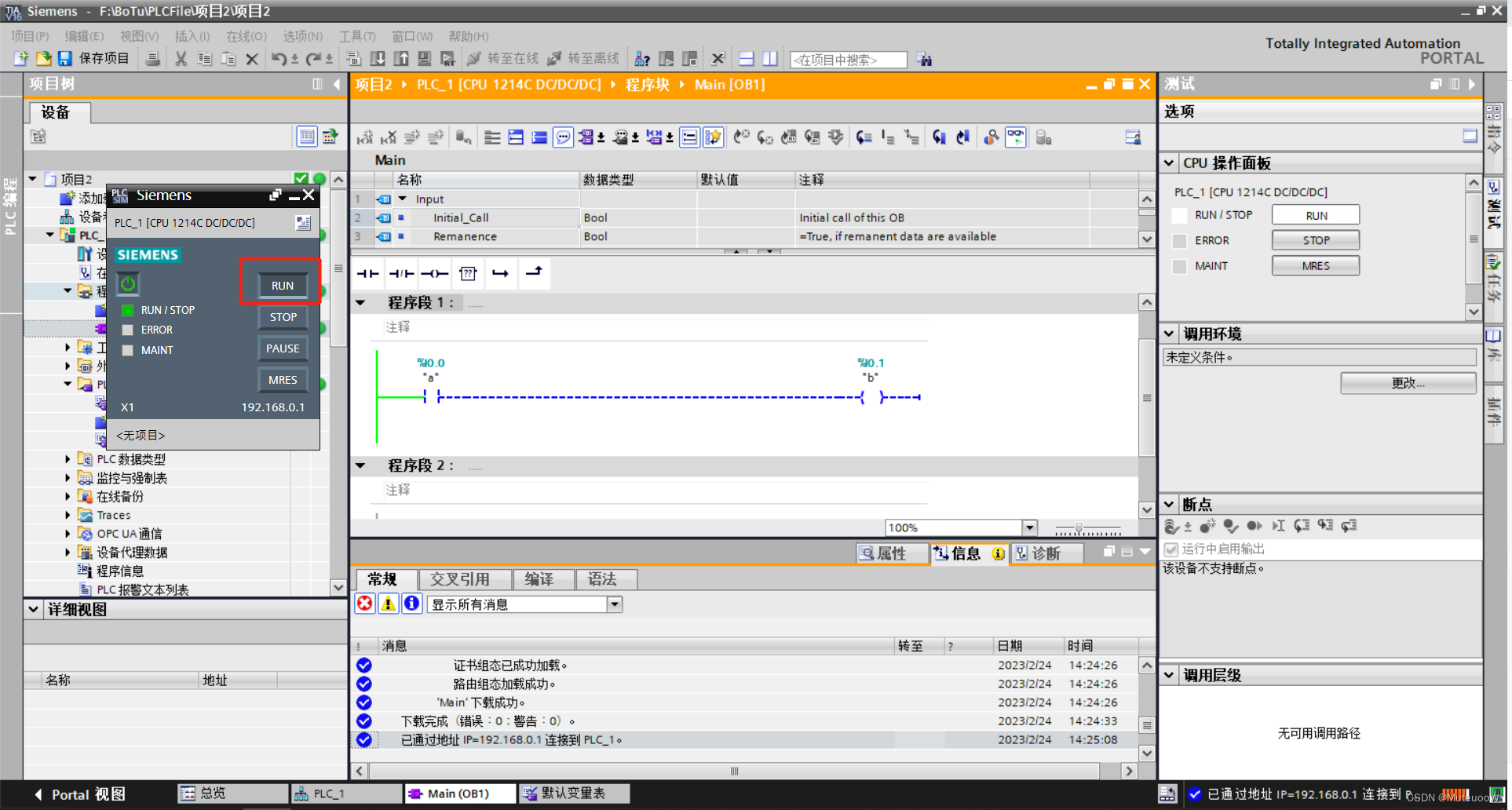1512x810 pixels.
Task: Click PAUSE button in PLCSIM window
Action: pyautogui.click(x=283, y=348)
